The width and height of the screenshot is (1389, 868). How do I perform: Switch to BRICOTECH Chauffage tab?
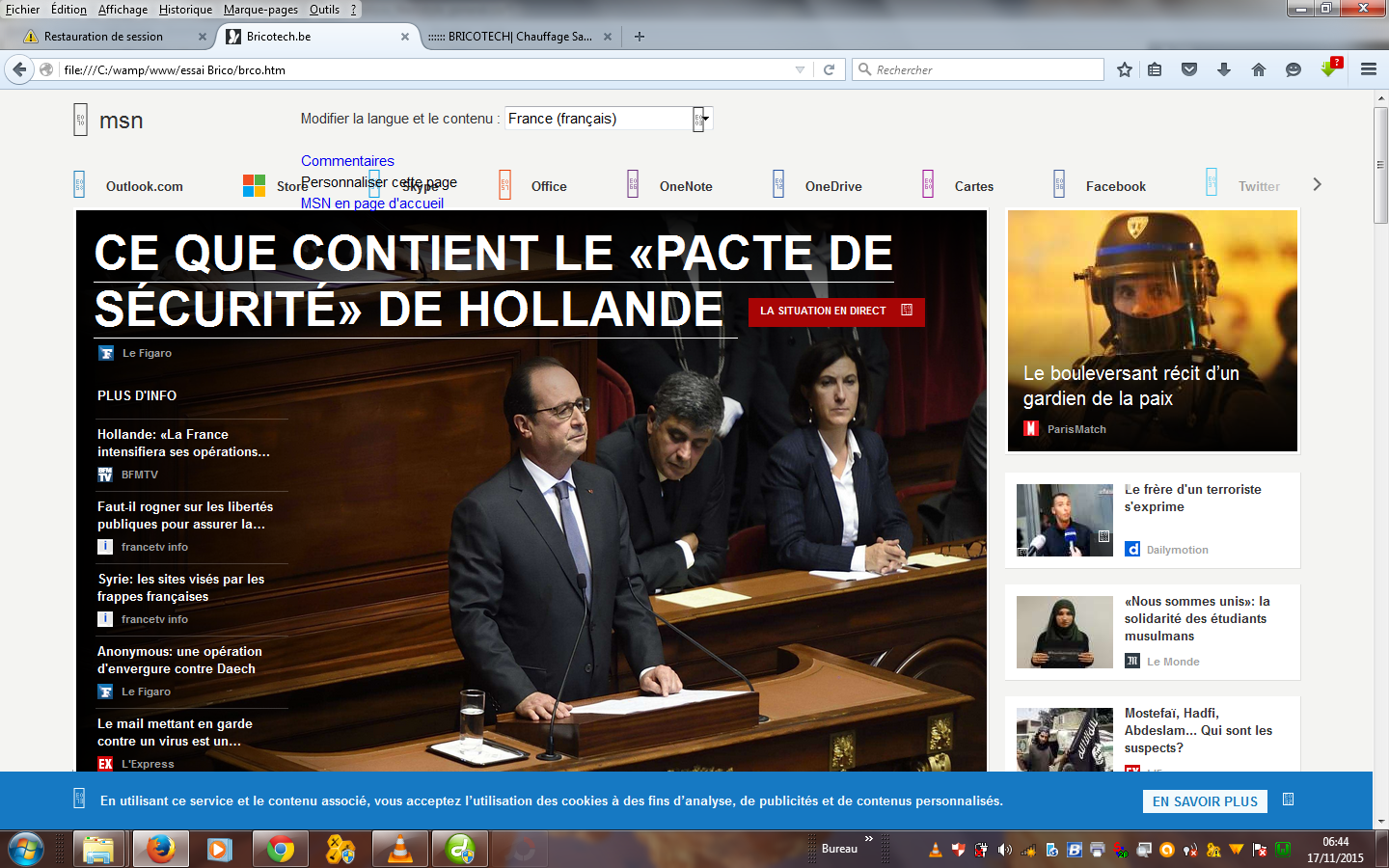click(x=520, y=37)
